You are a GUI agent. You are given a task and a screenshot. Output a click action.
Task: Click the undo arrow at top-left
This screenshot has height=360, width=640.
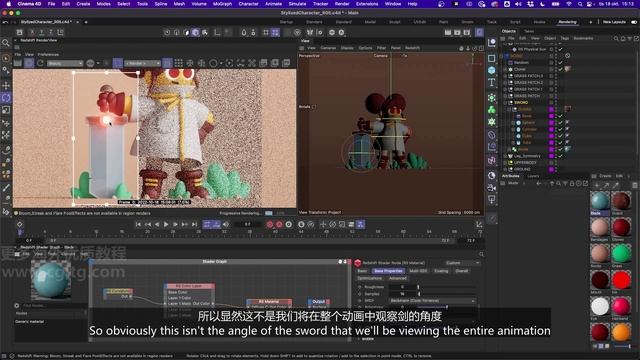tap(5, 22)
